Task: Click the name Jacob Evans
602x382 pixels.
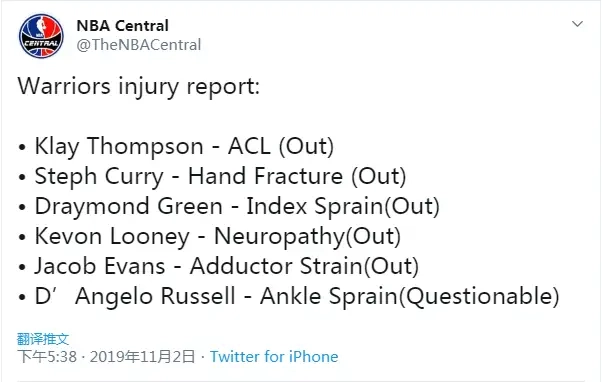Action: pos(100,266)
